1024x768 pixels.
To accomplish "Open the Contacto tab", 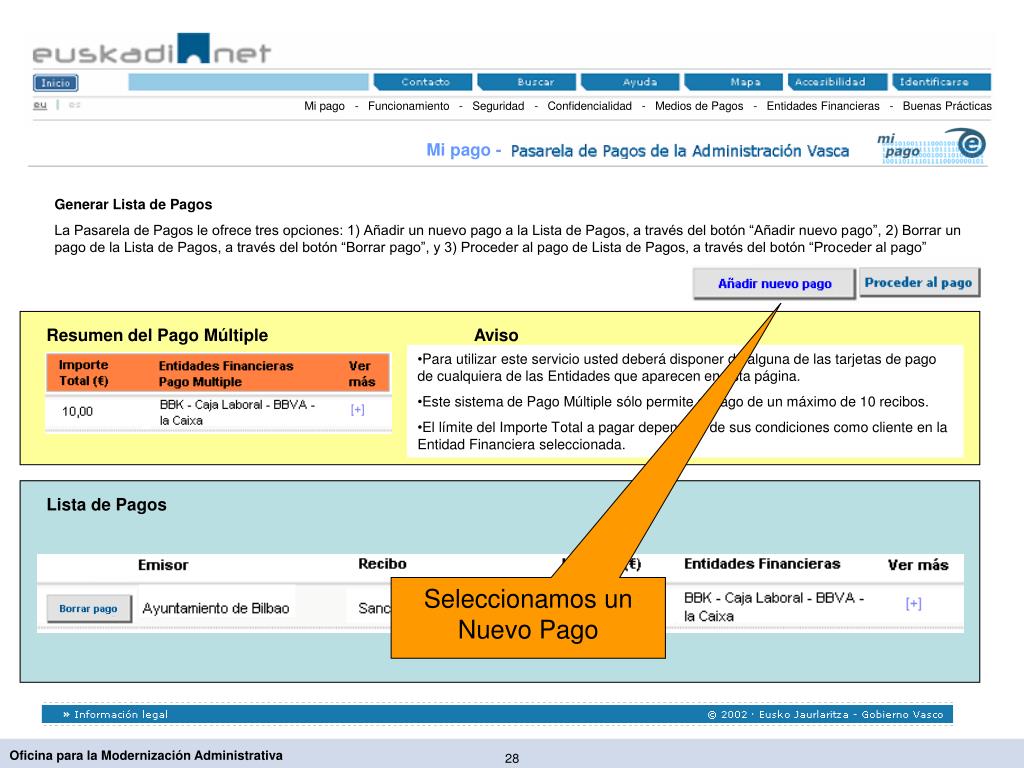I will (x=423, y=82).
